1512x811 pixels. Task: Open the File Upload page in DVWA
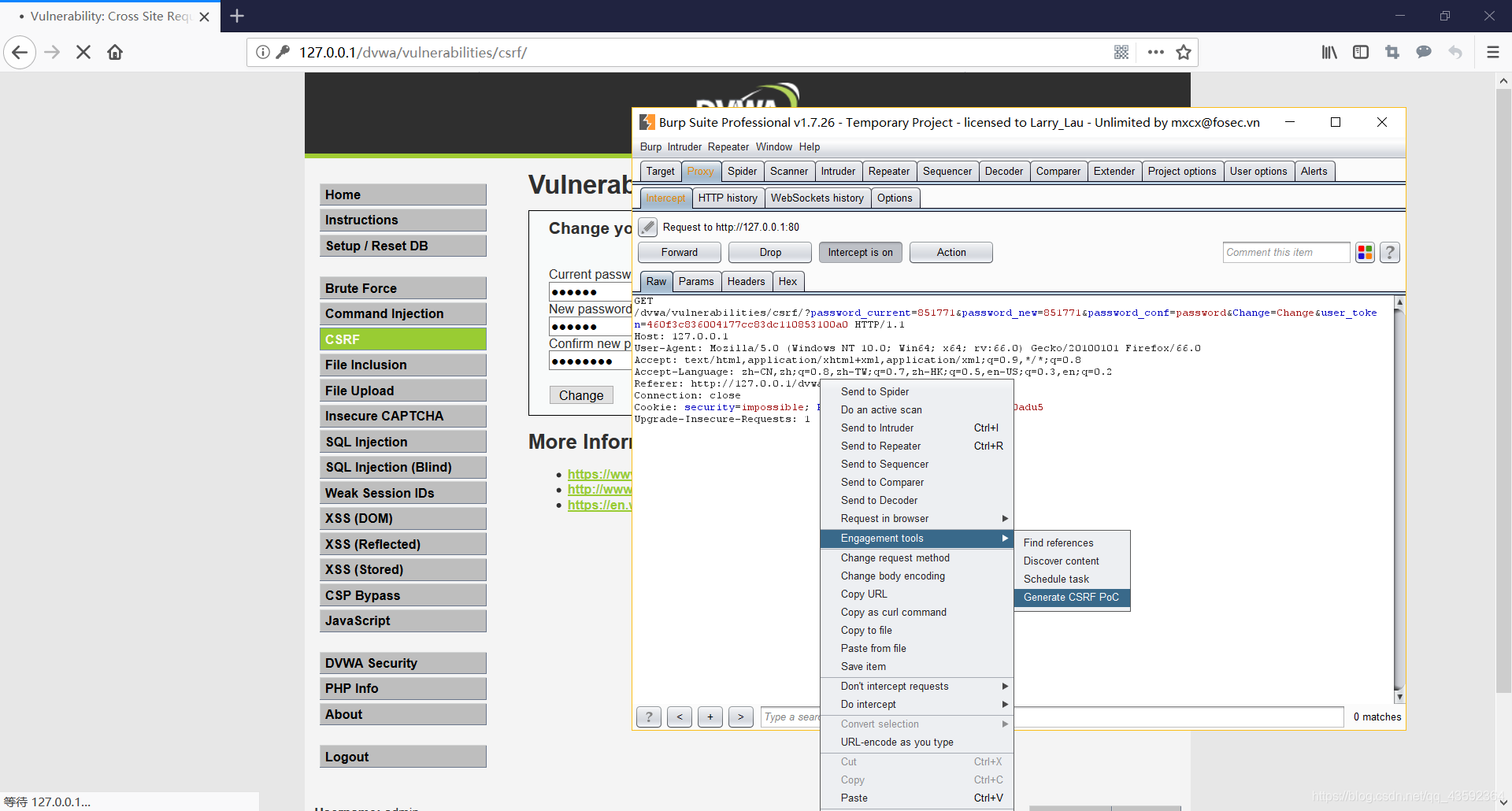pyautogui.click(x=403, y=391)
